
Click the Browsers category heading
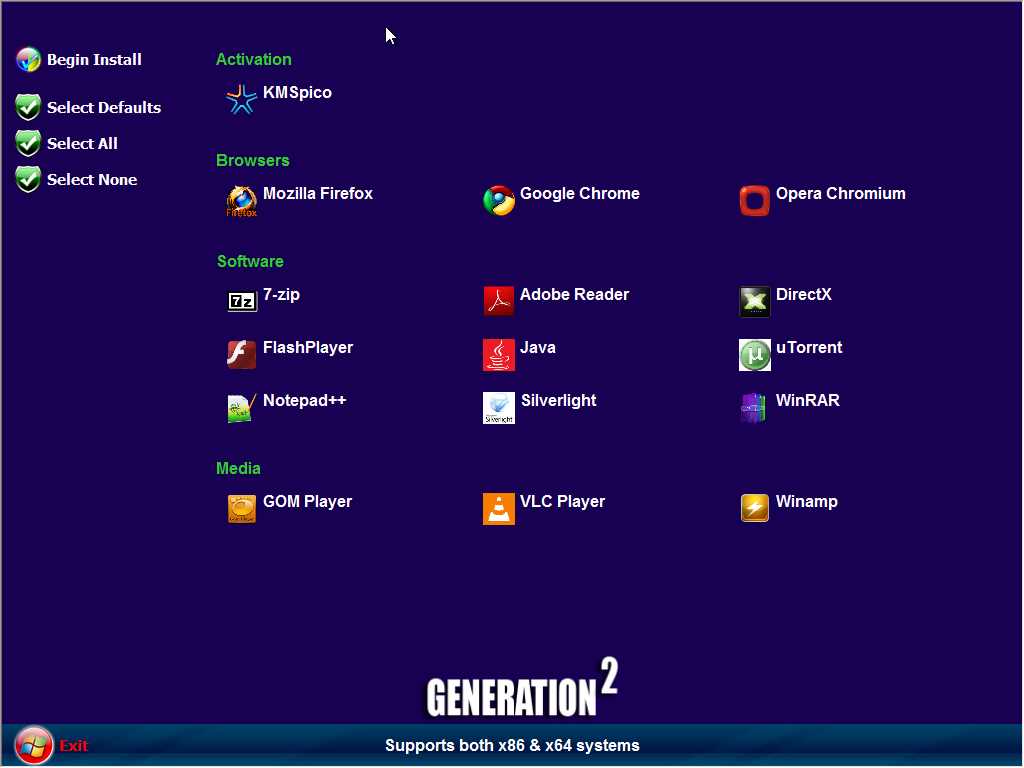coord(252,161)
